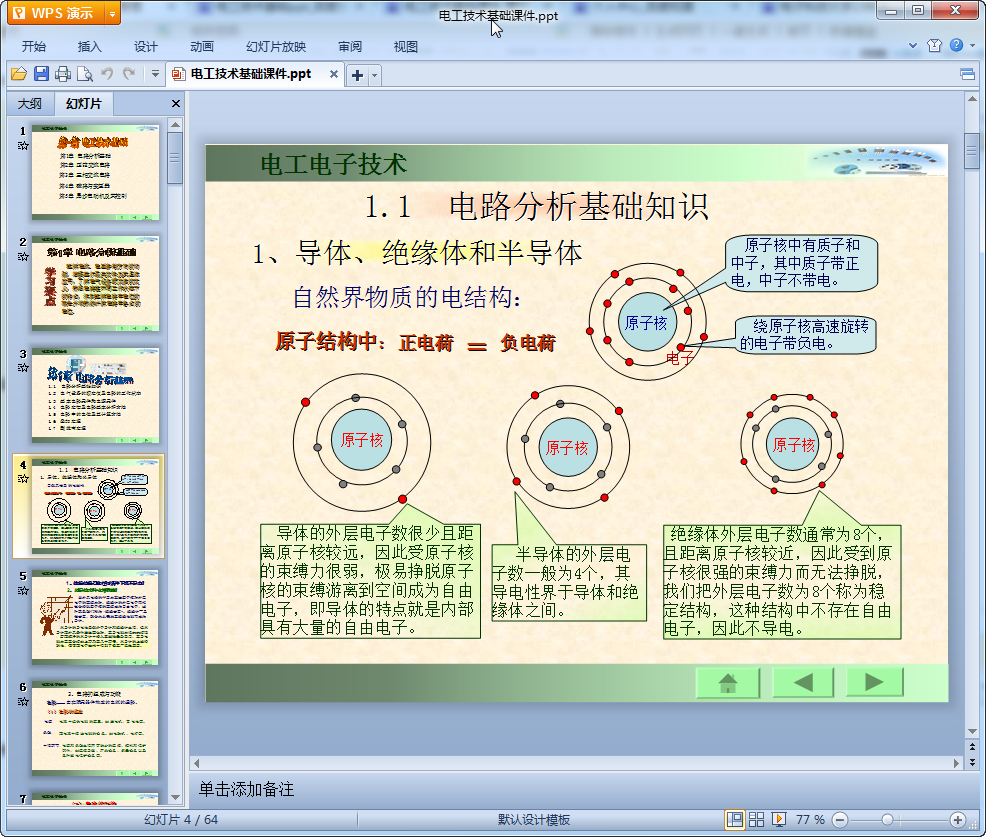Viewport: 986px width, 837px height.
Task: Open the skin shirt icon
Action: [x=934, y=45]
